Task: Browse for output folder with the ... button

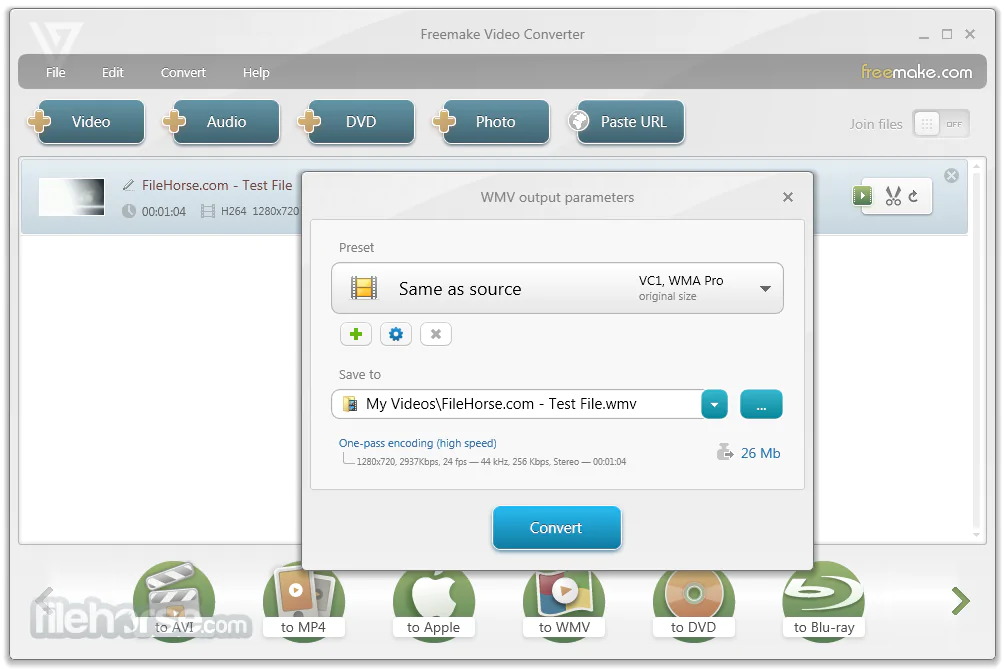Action: tap(761, 404)
